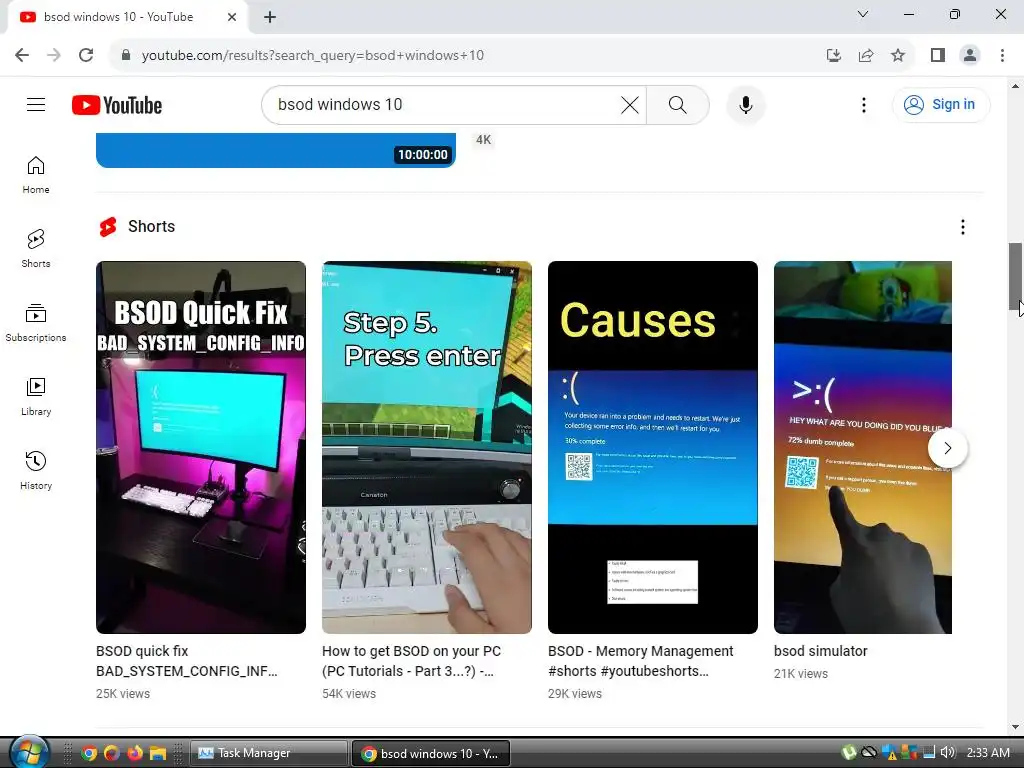This screenshot has height=768, width=1024.
Task: Click title 'BSOD - Memory Management #shorts'
Action: click(641, 661)
